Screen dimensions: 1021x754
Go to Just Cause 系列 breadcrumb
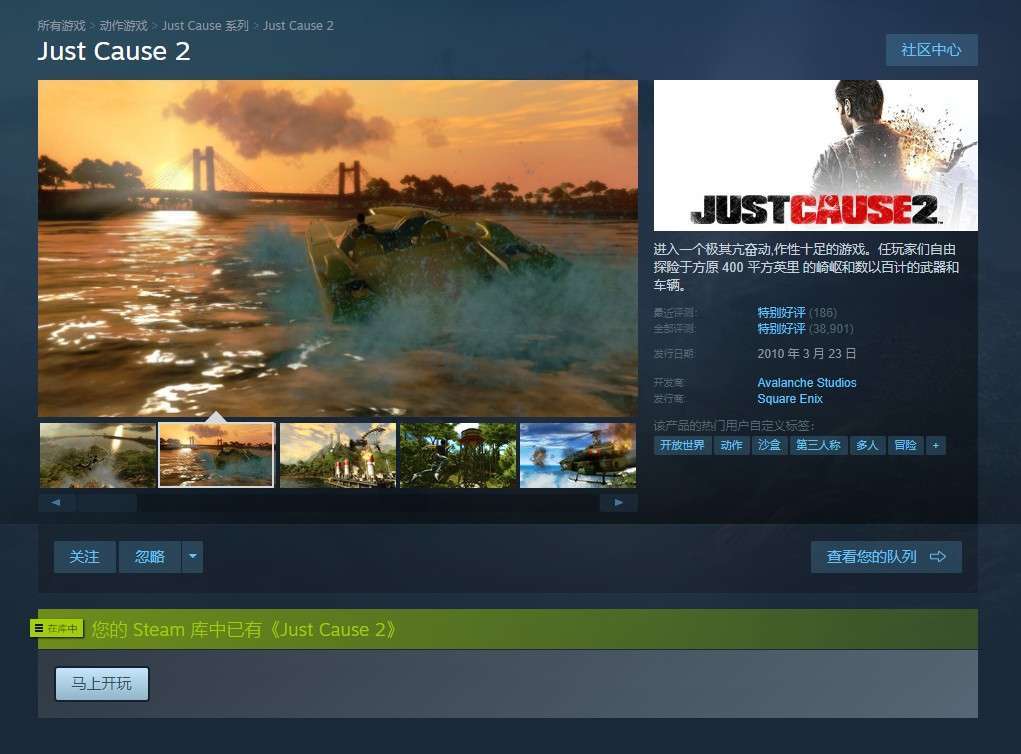point(205,25)
